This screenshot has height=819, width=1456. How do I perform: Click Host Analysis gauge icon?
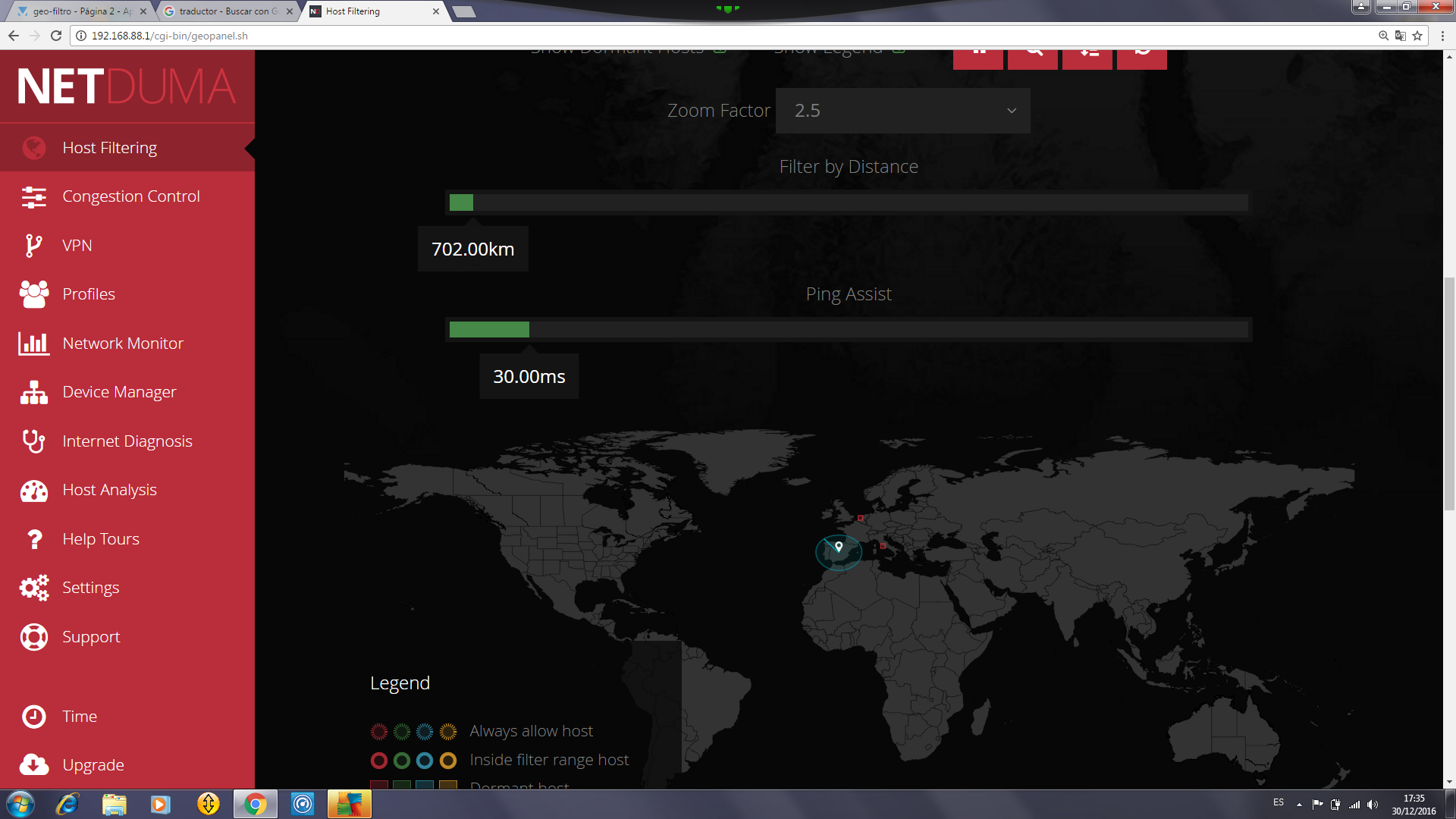pos(33,491)
